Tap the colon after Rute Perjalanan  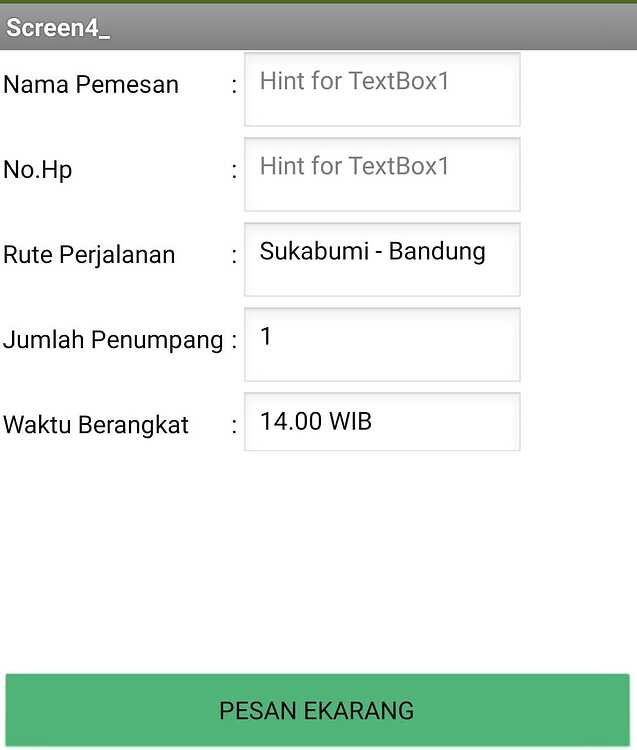click(x=234, y=255)
